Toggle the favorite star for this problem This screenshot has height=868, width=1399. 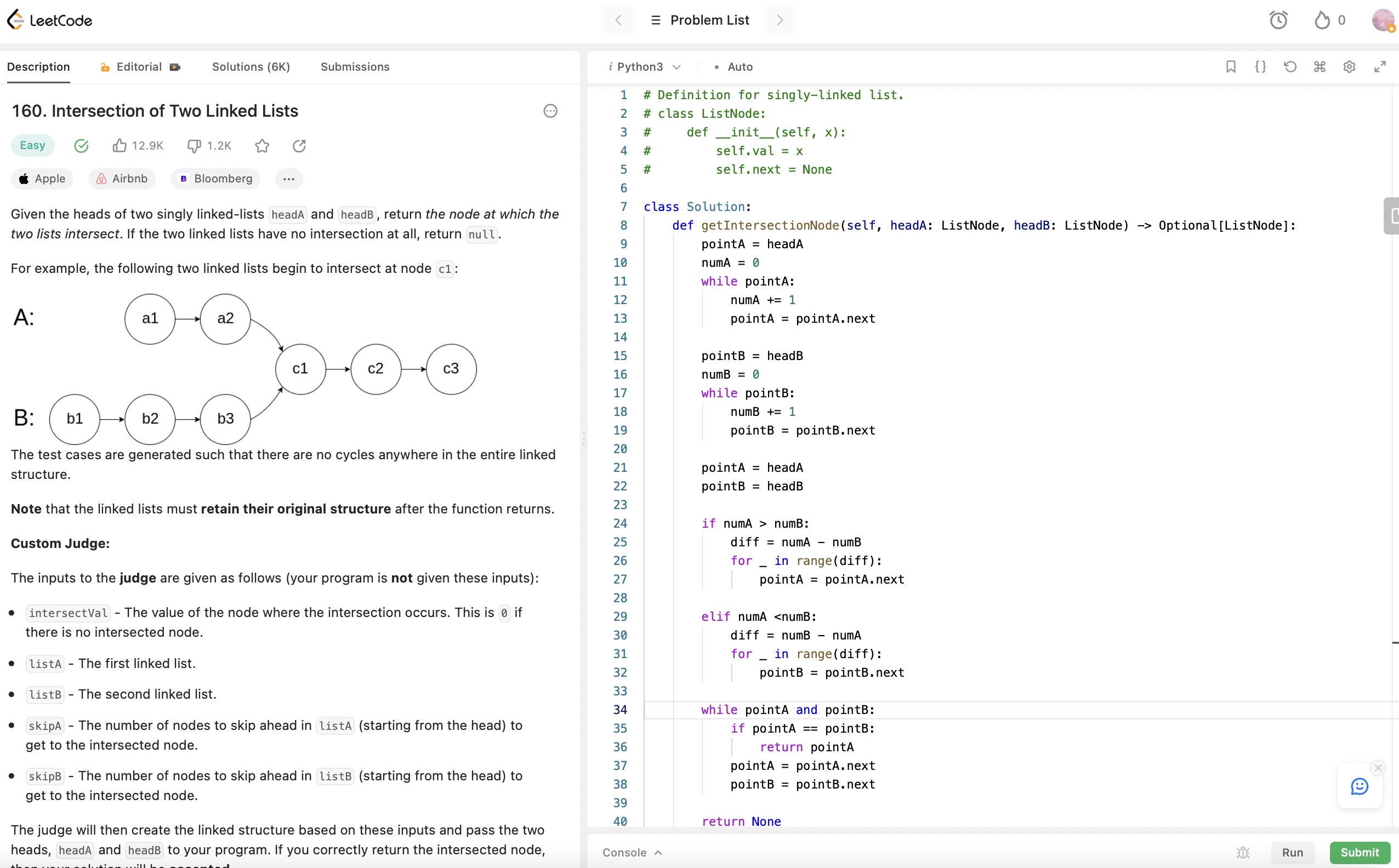tap(262, 146)
